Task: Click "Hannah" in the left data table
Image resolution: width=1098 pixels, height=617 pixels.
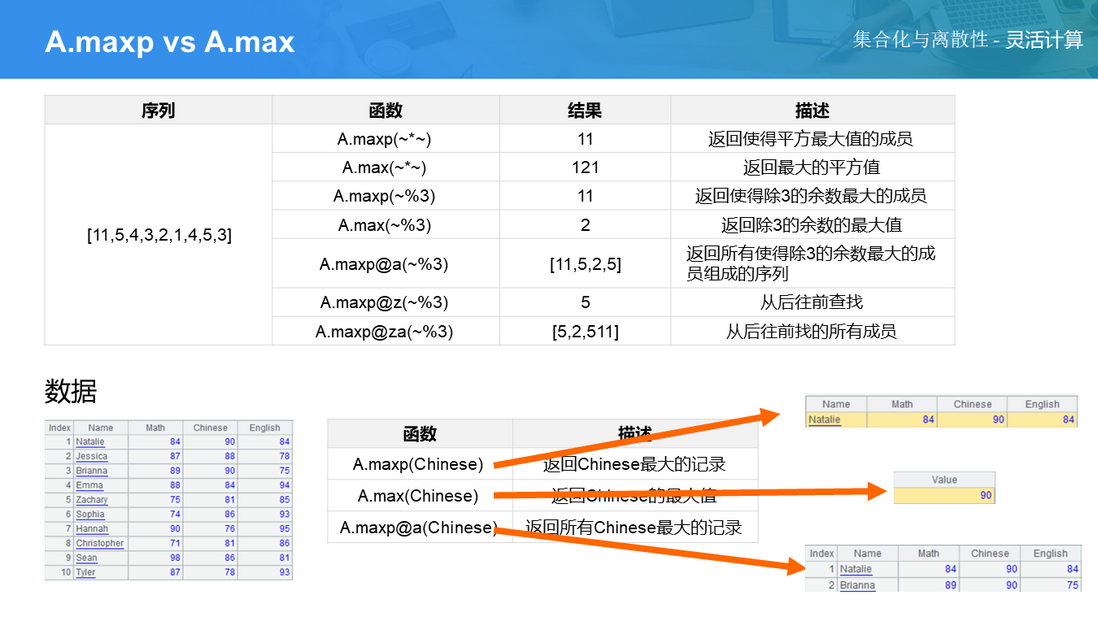Action: [x=92, y=529]
